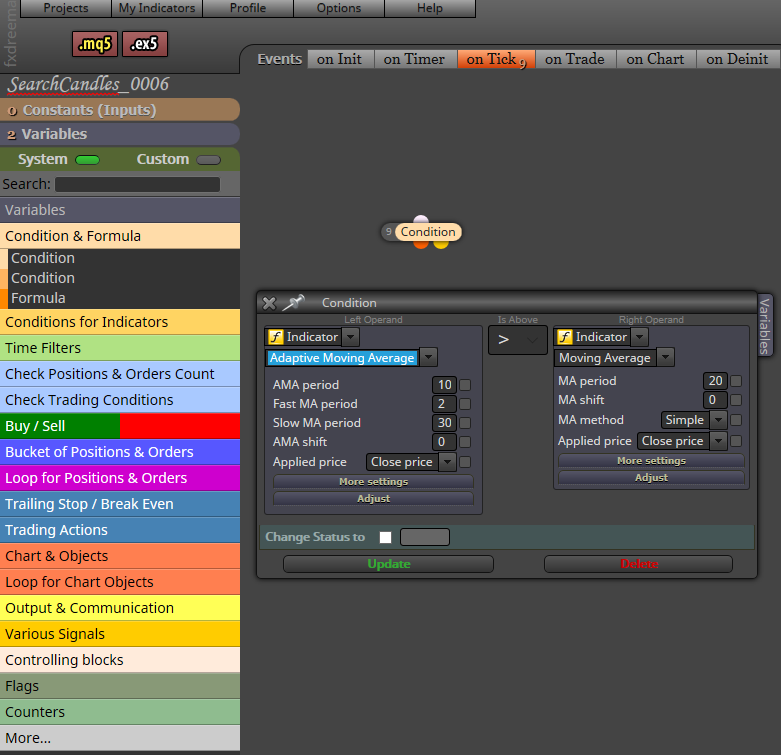The width and height of the screenshot is (781, 755).
Task: Click the orange output dot under Condition block
Action: pyautogui.click(x=421, y=244)
